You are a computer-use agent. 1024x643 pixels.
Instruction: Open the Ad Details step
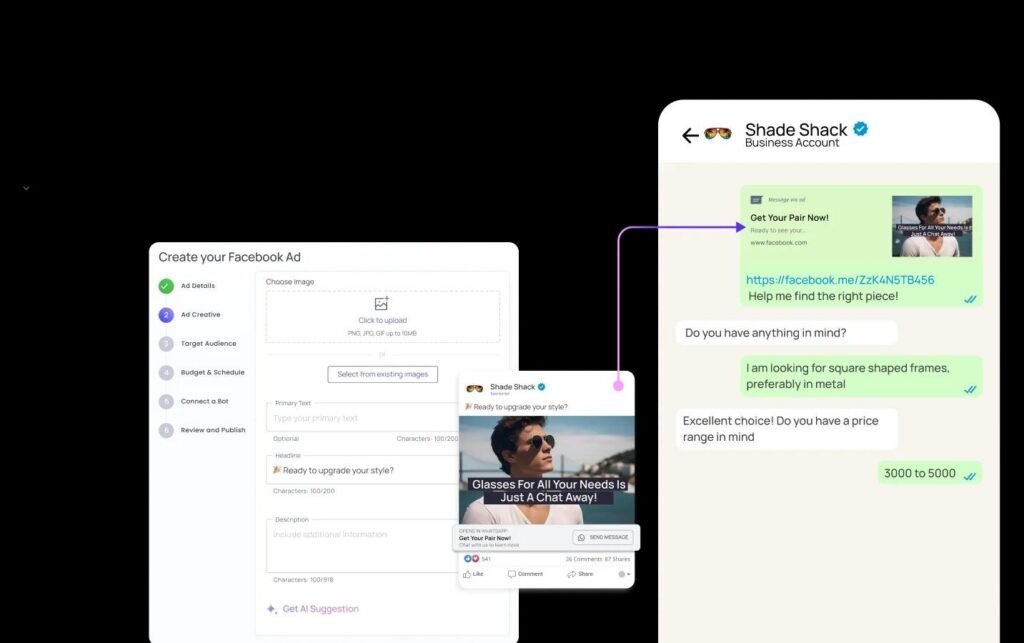click(198, 286)
